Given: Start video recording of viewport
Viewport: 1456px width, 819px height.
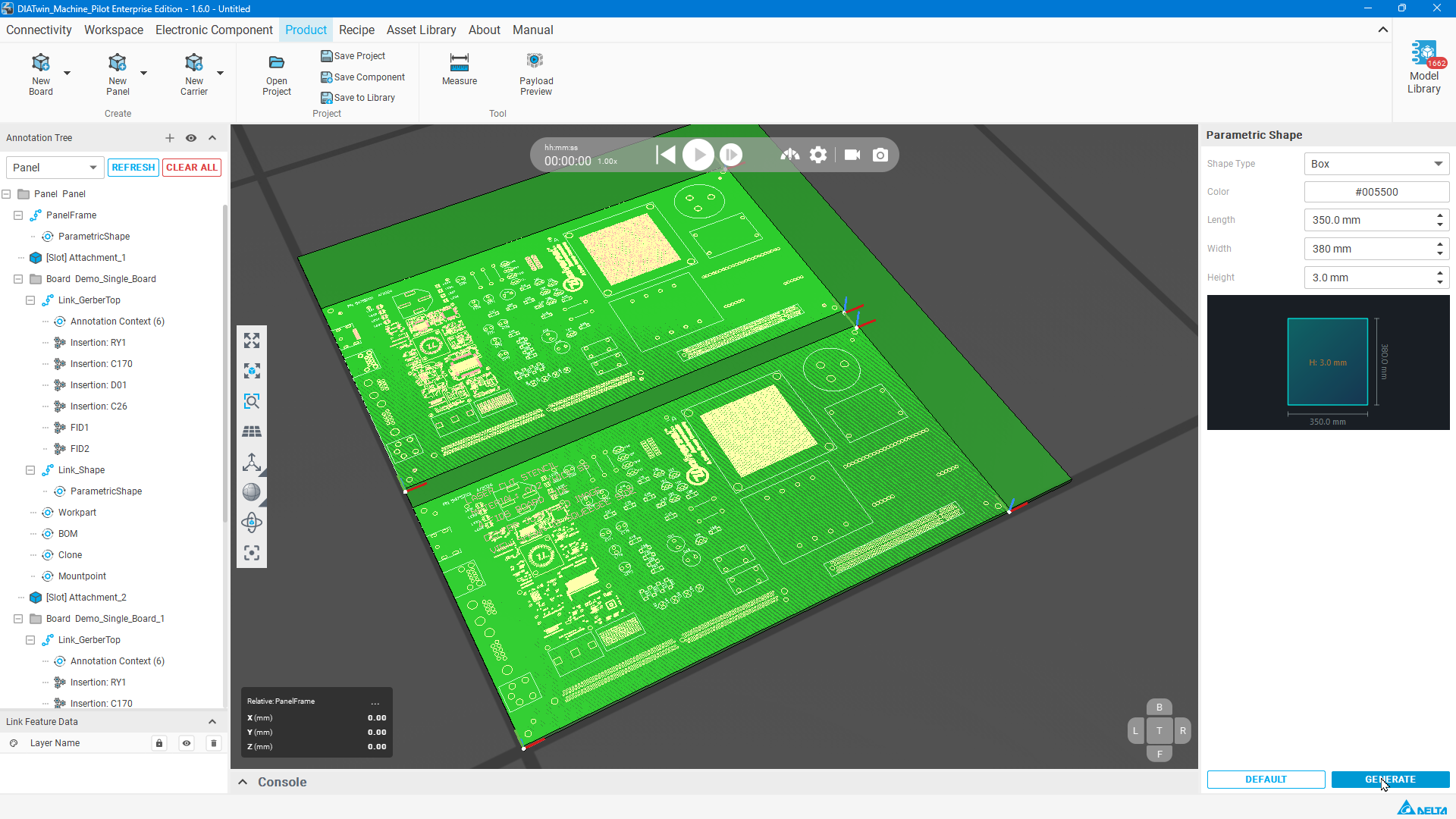Looking at the screenshot, I should [852, 155].
